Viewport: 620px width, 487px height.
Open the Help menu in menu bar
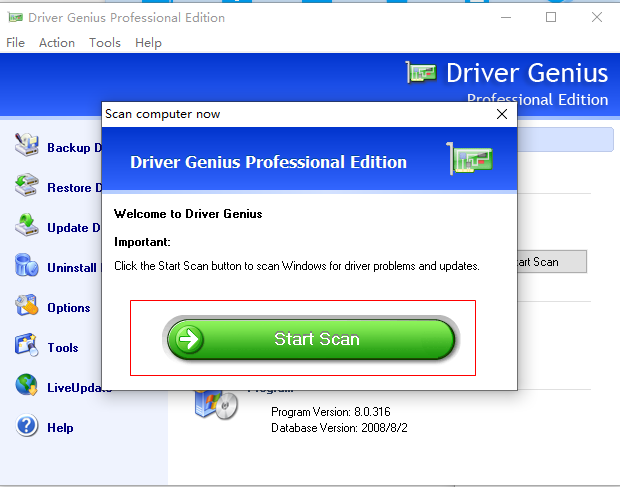[148, 43]
